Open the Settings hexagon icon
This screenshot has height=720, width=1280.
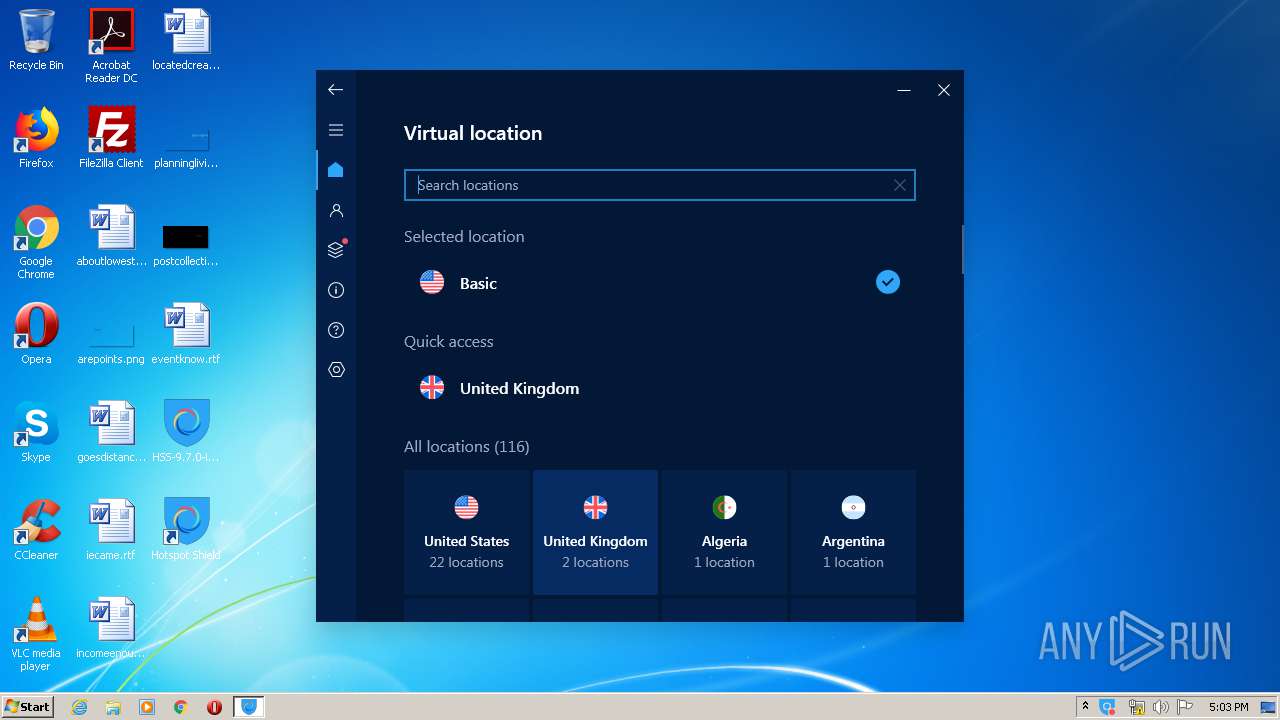pos(336,370)
